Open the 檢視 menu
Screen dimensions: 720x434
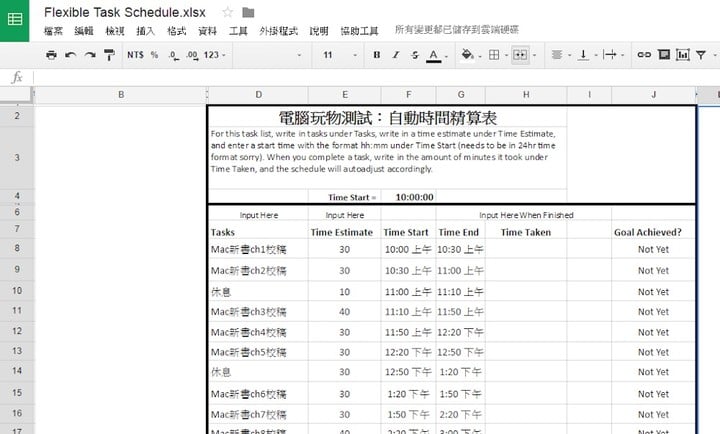(115, 31)
